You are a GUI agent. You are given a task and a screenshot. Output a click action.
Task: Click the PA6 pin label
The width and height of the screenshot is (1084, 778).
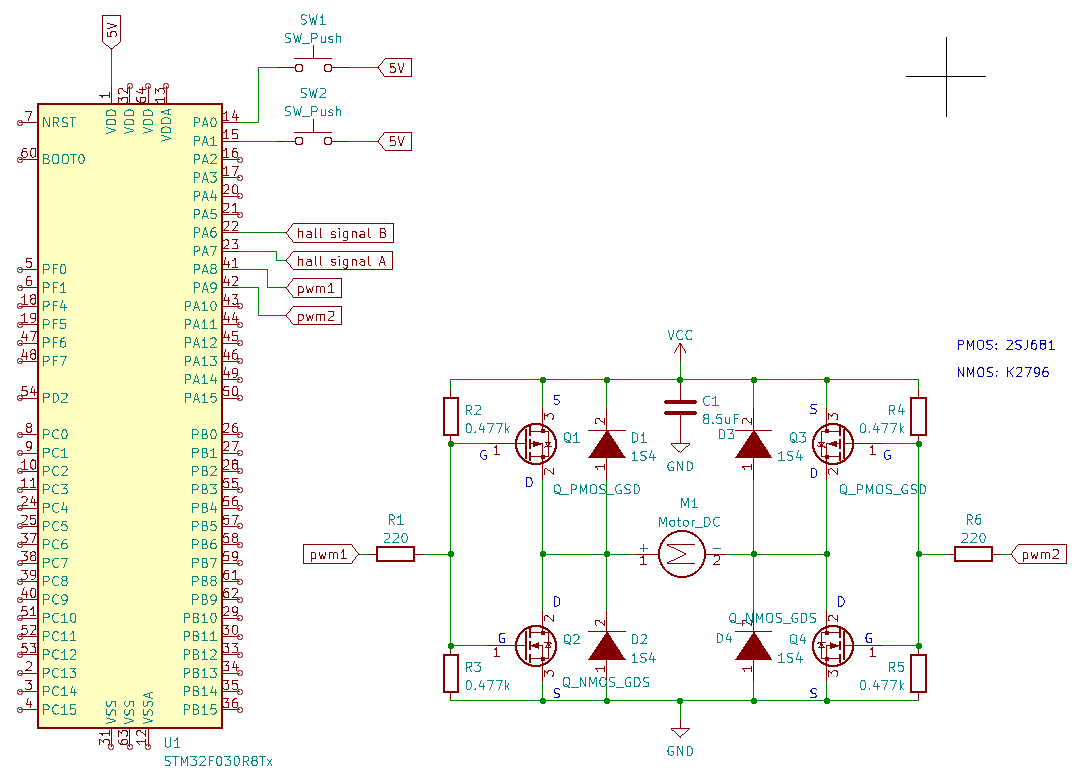(x=205, y=232)
